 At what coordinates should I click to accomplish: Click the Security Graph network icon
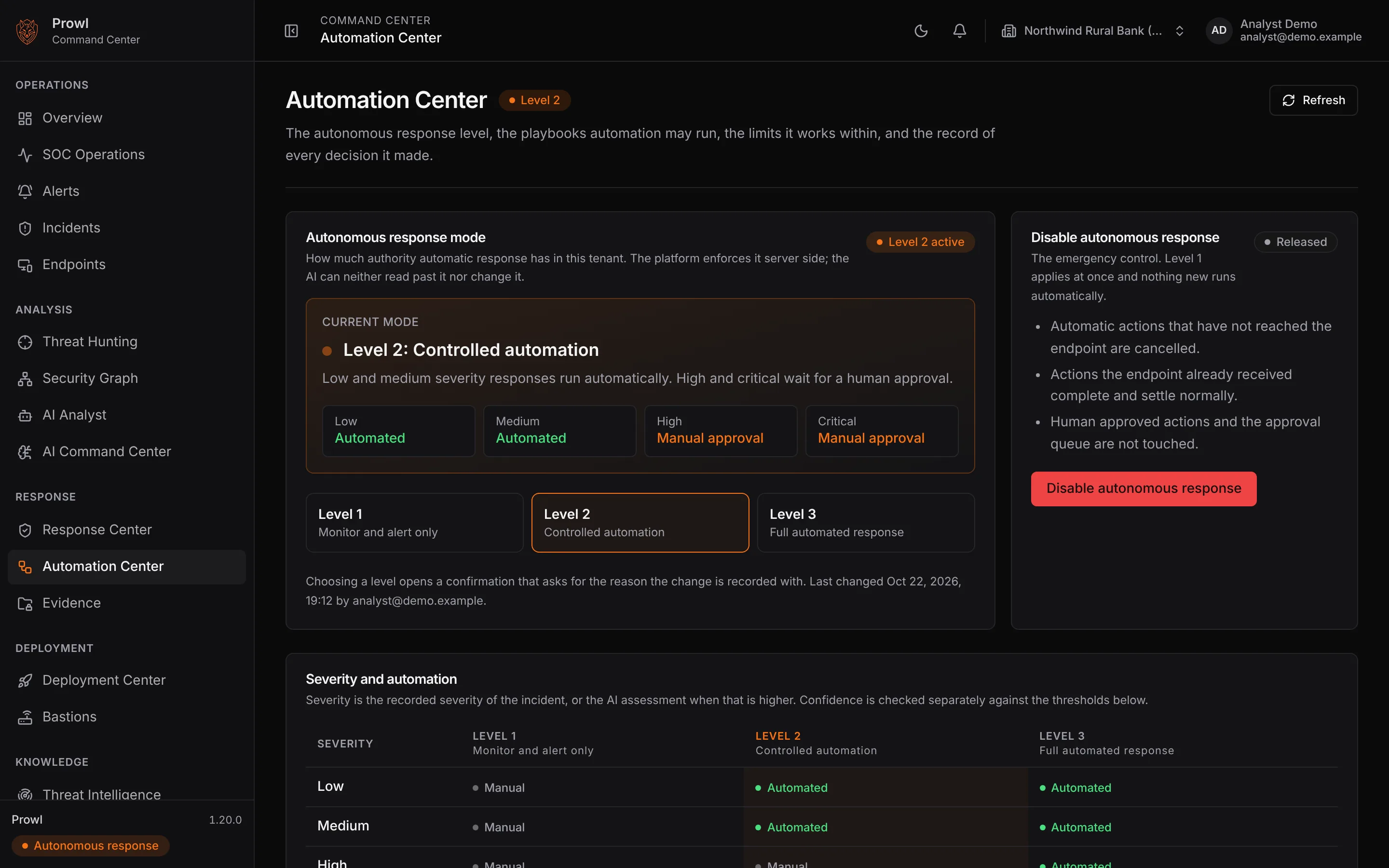[25, 379]
